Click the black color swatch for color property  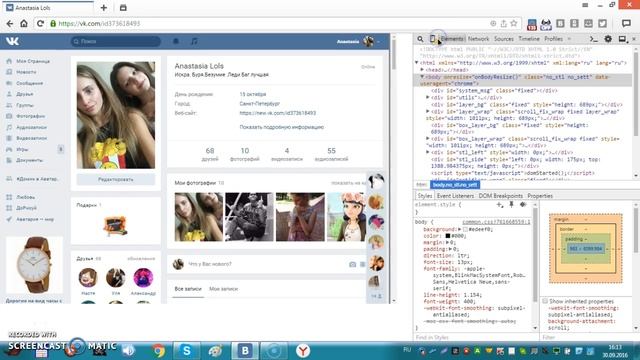pyautogui.click(x=448, y=236)
